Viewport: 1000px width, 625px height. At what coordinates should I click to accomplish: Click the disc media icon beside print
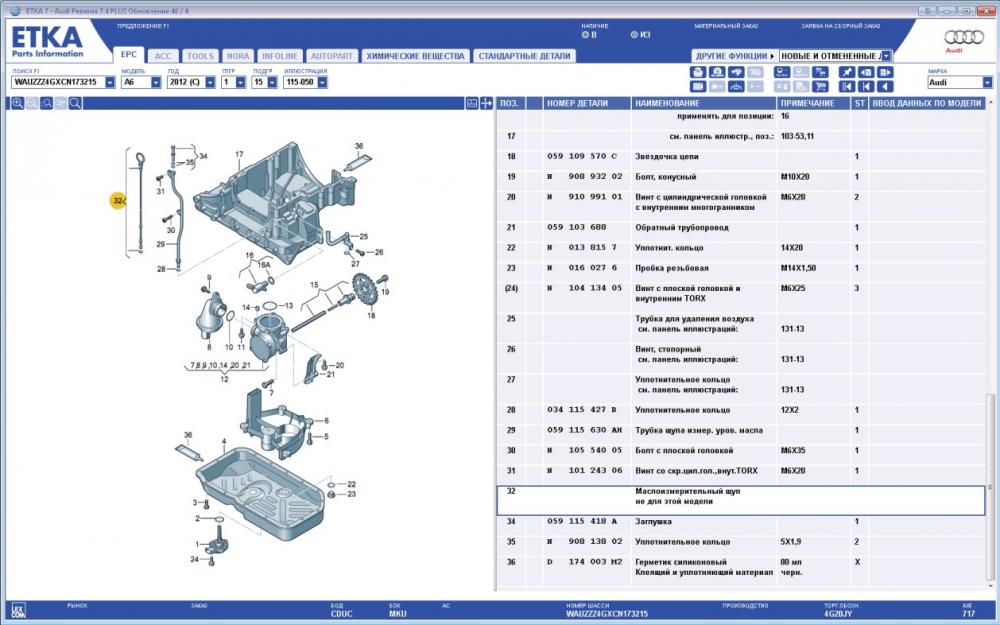click(717, 72)
